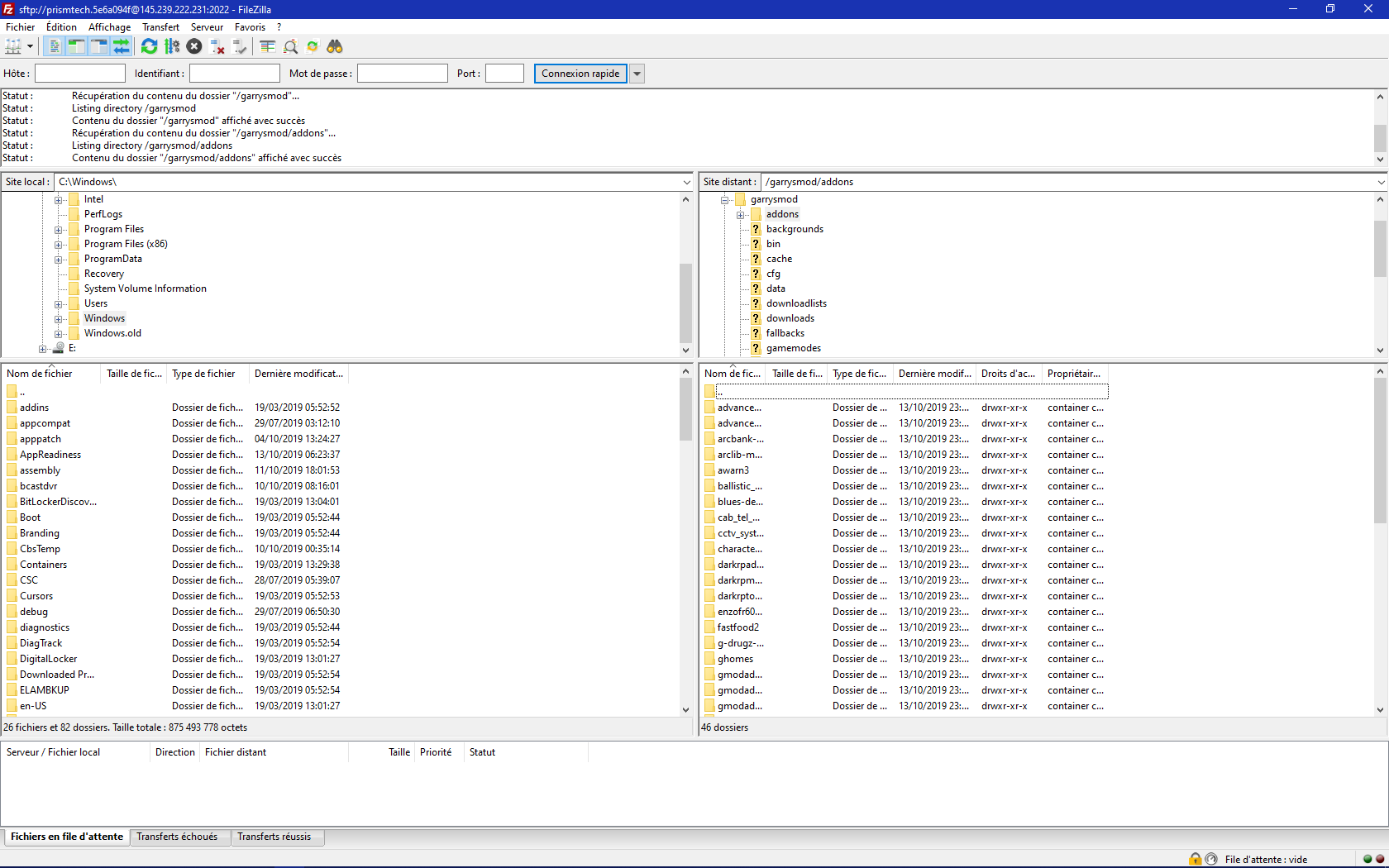Image resolution: width=1389 pixels, height=868 pixels.
Task: Open the Favoris menu
Action: 250,27
